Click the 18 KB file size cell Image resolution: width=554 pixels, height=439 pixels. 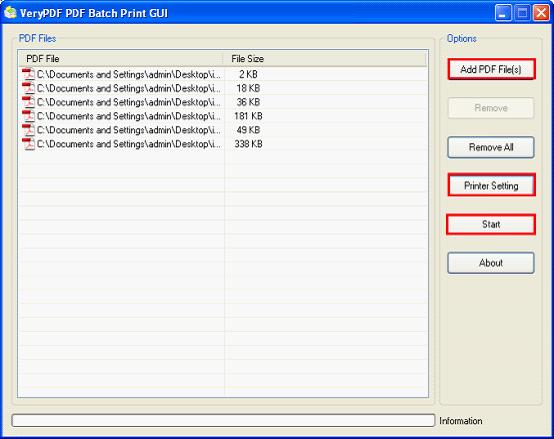248,88
